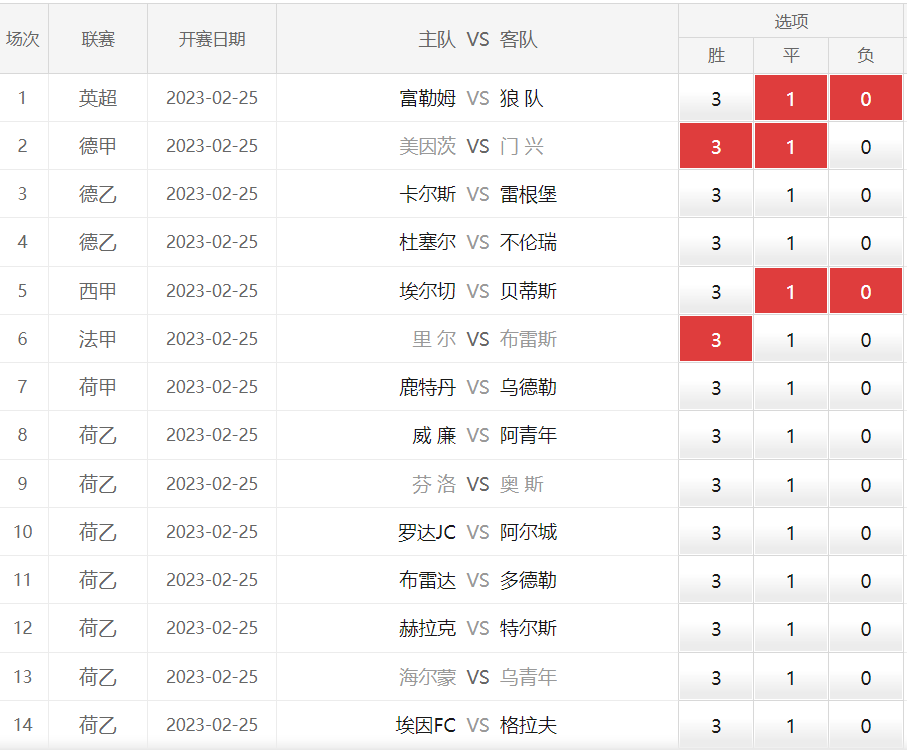Screen dimensions: 907x751
Task: Select win (3) for 富勒姆 vs 狼队
Action: 716,98
